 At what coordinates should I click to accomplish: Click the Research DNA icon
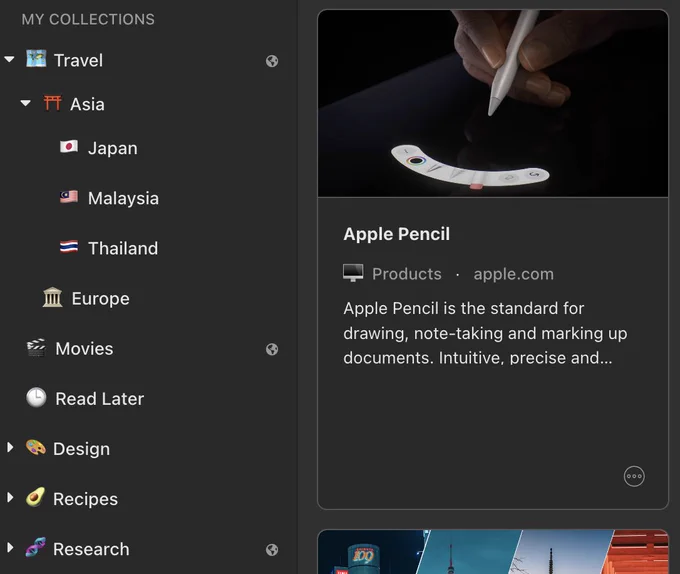click(36, 548)
